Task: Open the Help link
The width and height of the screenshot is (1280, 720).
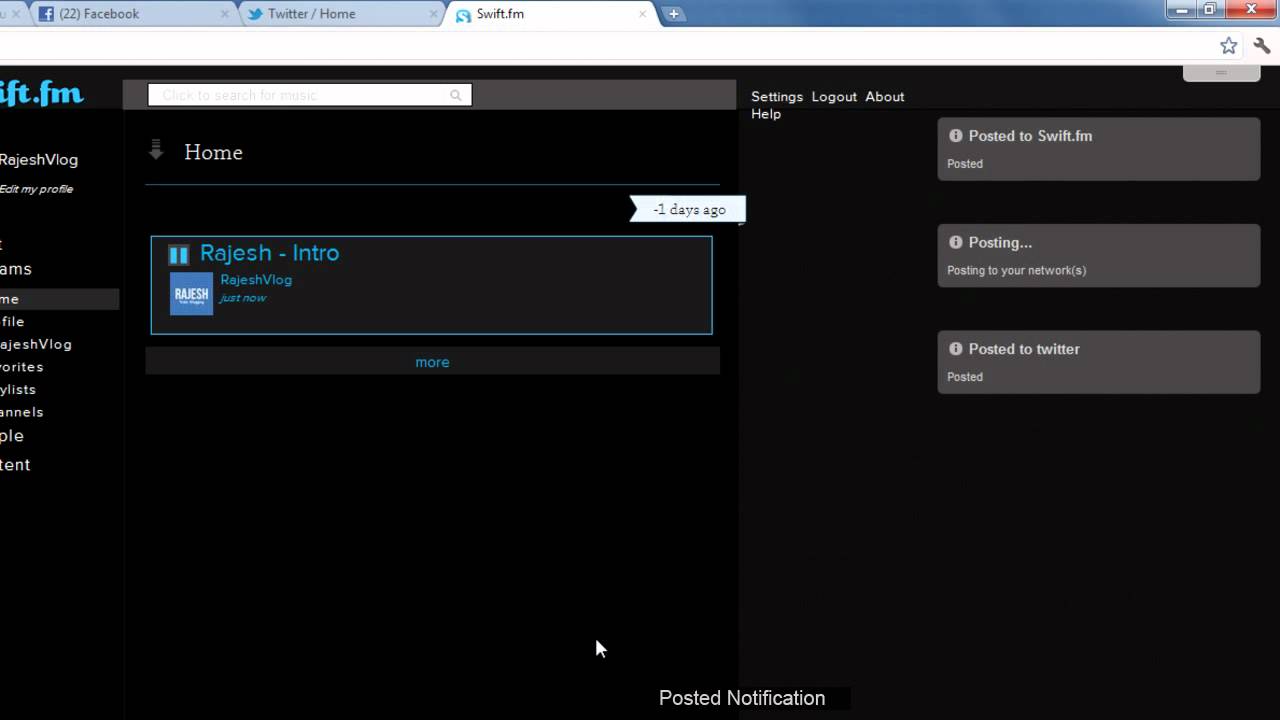Action: click(x=766, y=114)
